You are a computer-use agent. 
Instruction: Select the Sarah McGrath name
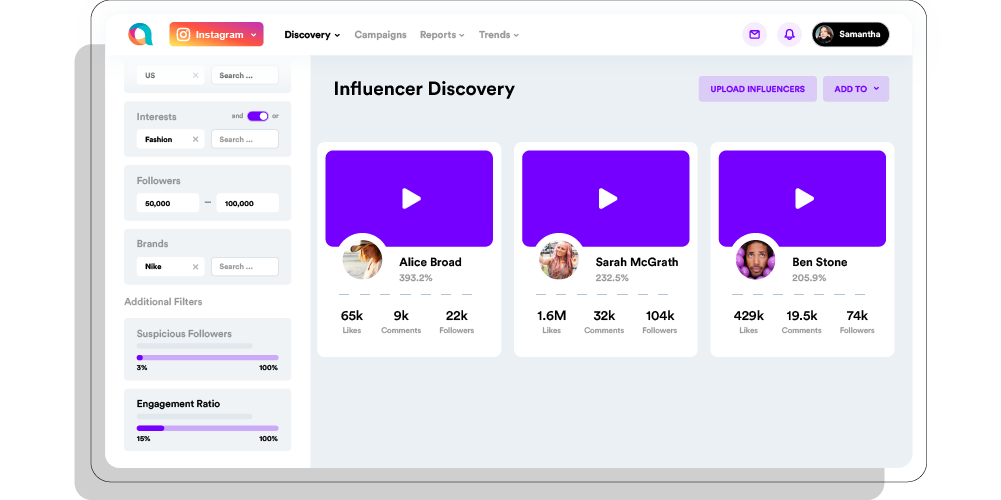[x=637, y=262]
